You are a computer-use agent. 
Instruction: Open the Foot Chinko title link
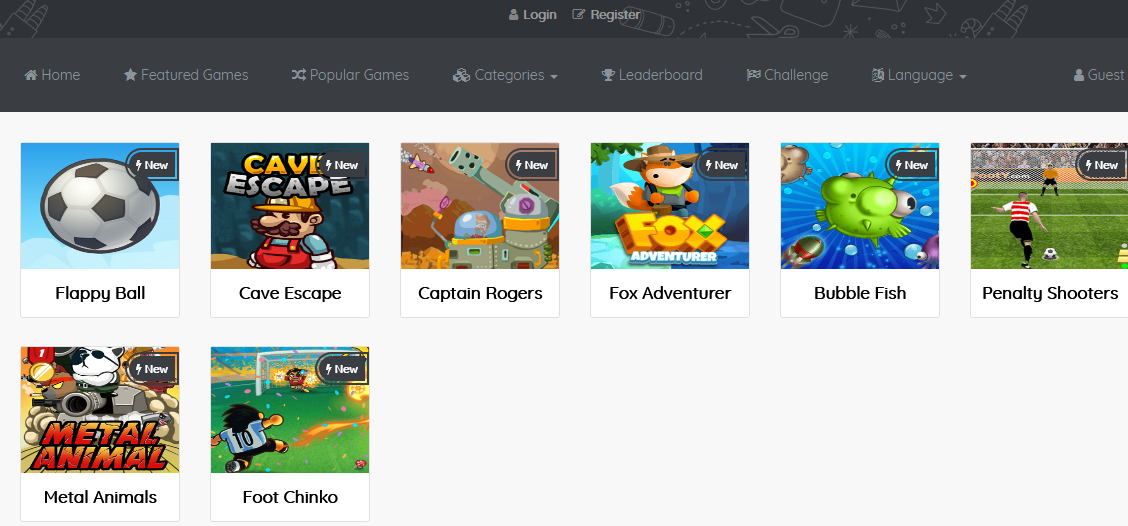click(x=290, y=497)
